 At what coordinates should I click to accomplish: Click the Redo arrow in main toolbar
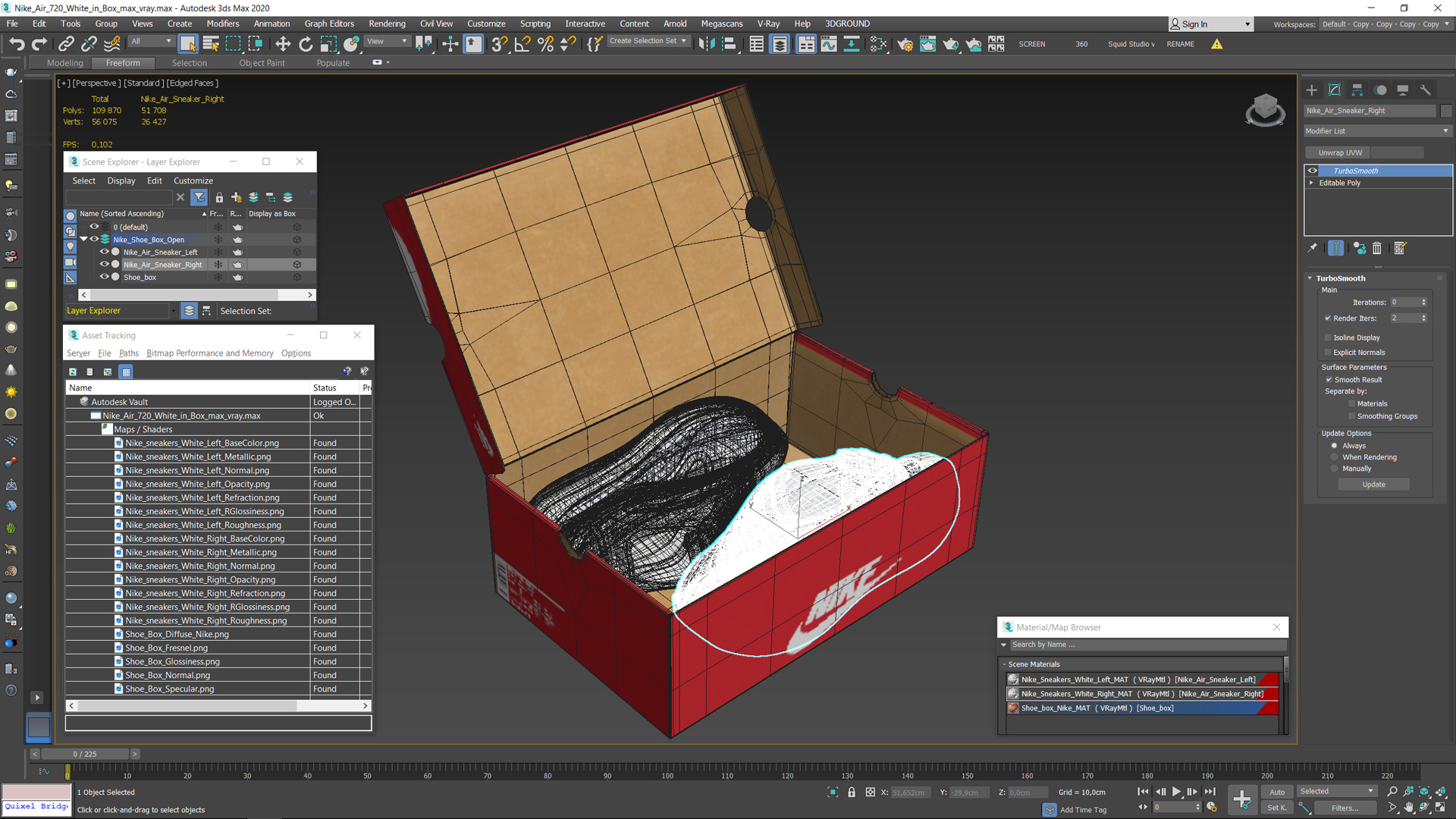pos(39,44)
